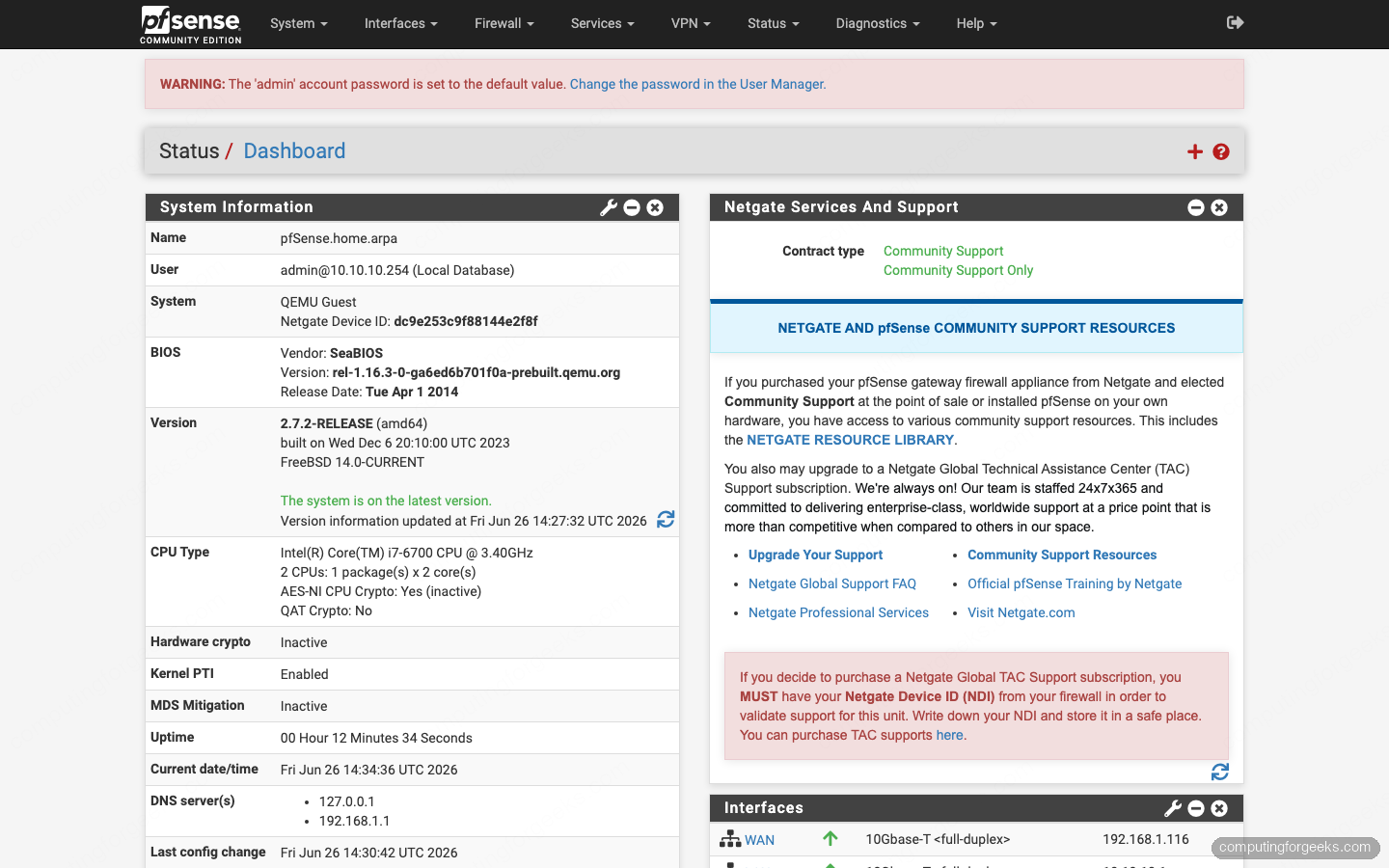Click the WAN IP address 192.168.1.116

[1146, 839]
